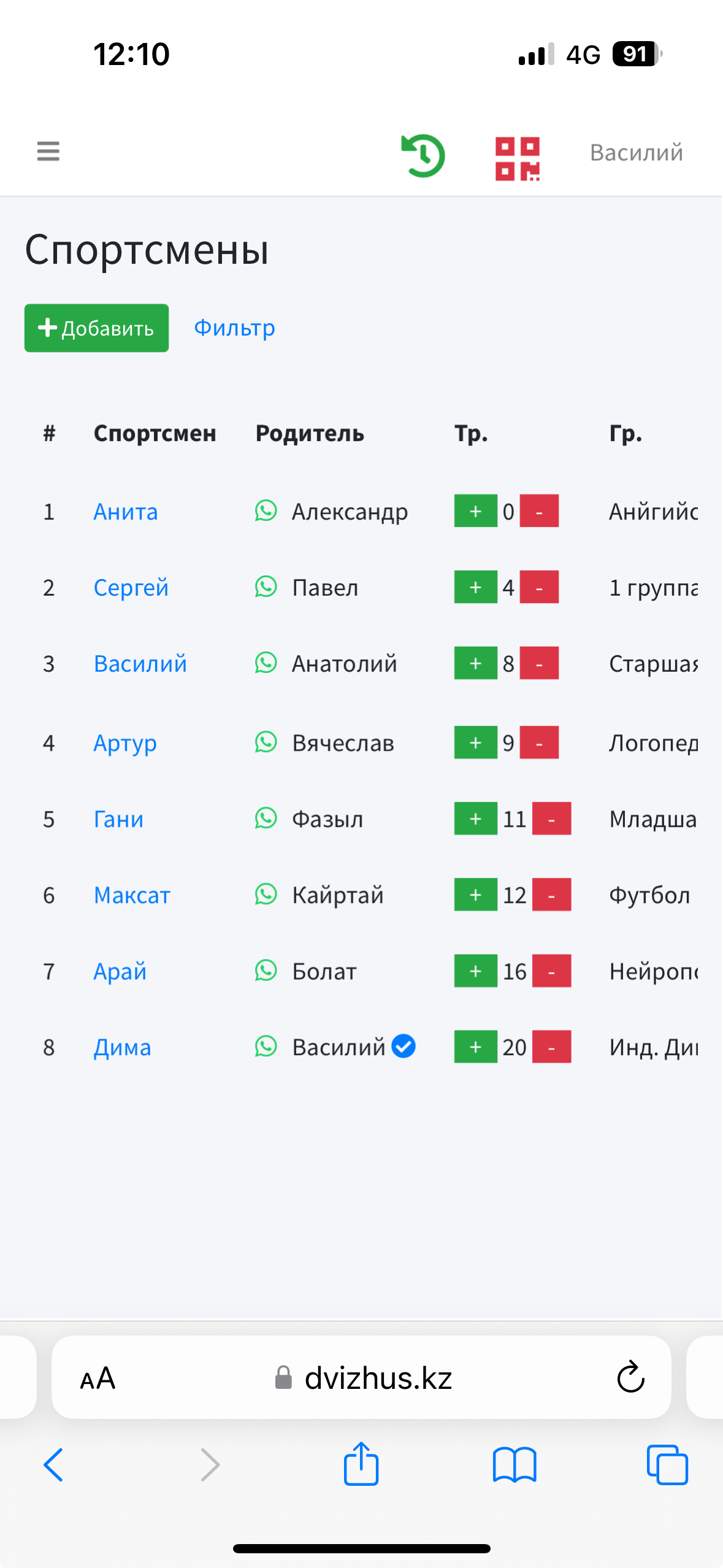723x1568 pixels.
Task: Tap the dvizhus.kz address field
Action: (361, 1377)
